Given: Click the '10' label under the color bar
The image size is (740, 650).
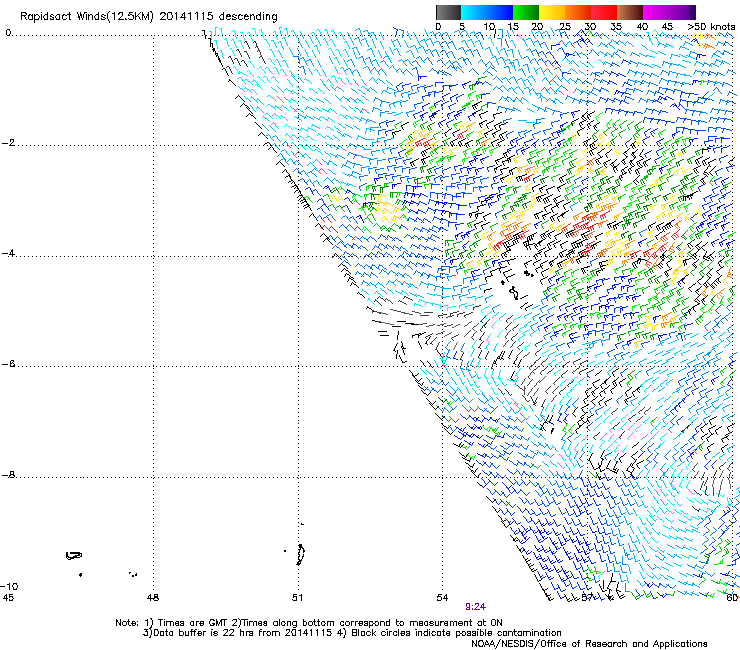Looking at the screenshot, I should 489,27.
